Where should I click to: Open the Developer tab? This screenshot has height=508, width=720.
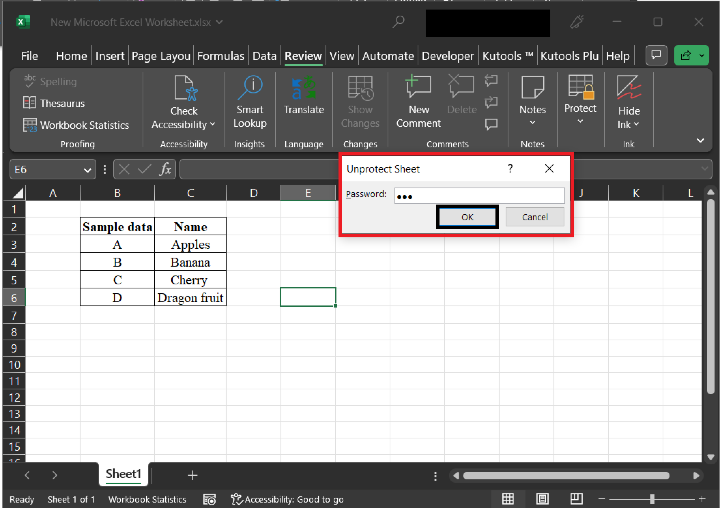click(x=447, y=56)
